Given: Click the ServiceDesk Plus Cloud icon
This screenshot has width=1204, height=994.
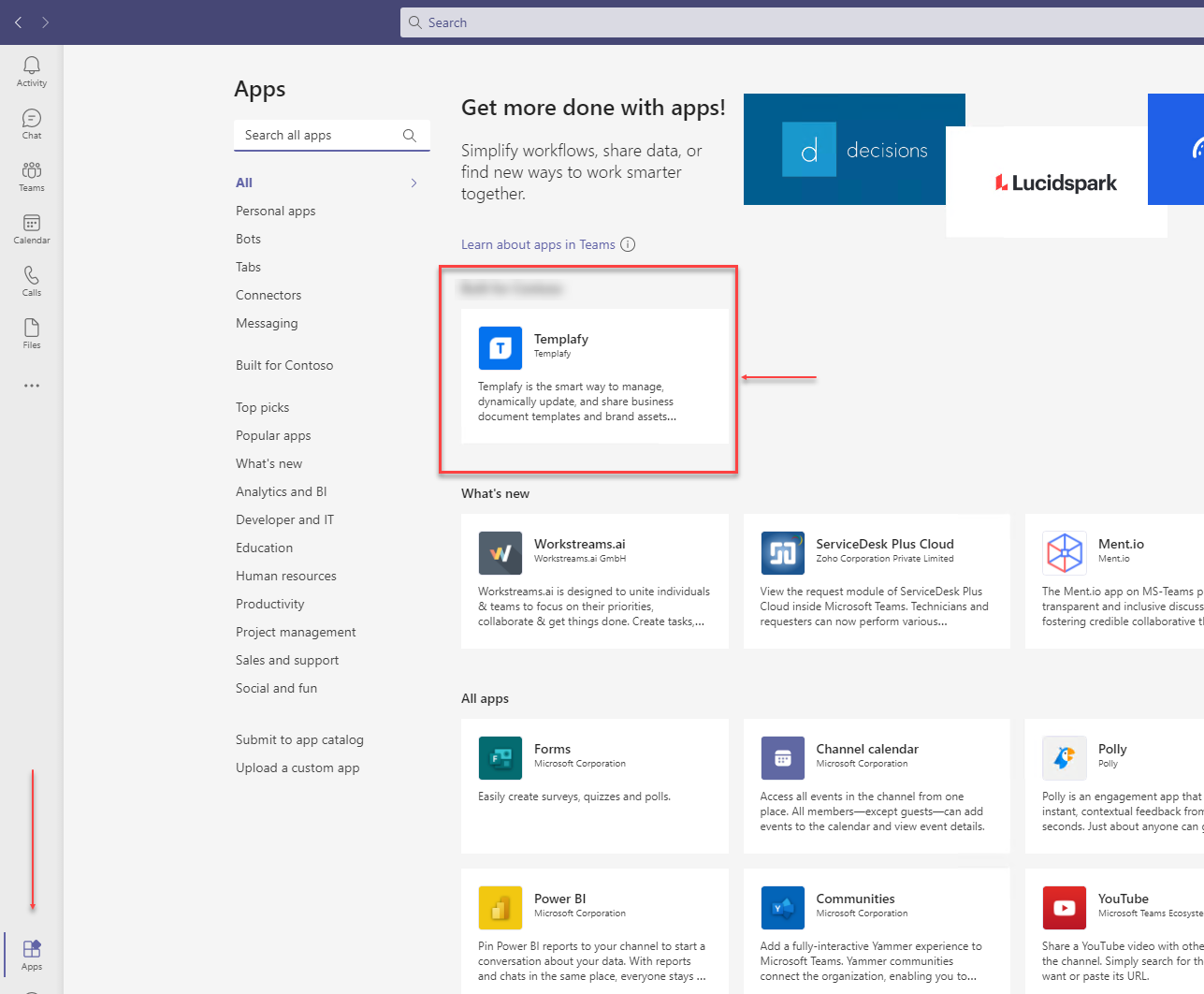Looking at the screenshot, I should coord(783,553).
